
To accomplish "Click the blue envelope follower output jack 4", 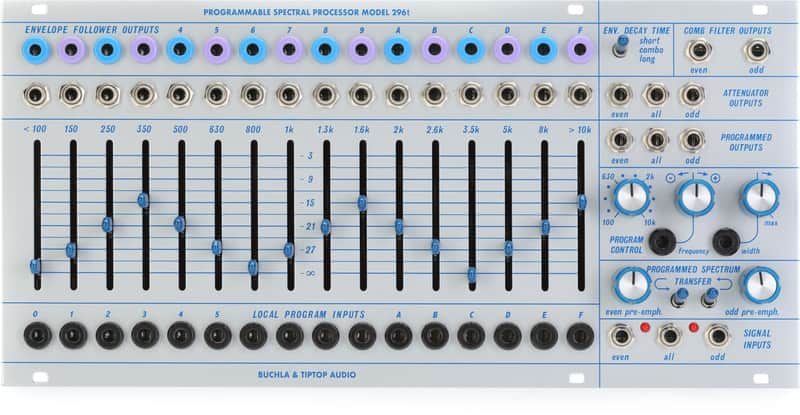I will point(180,50).
